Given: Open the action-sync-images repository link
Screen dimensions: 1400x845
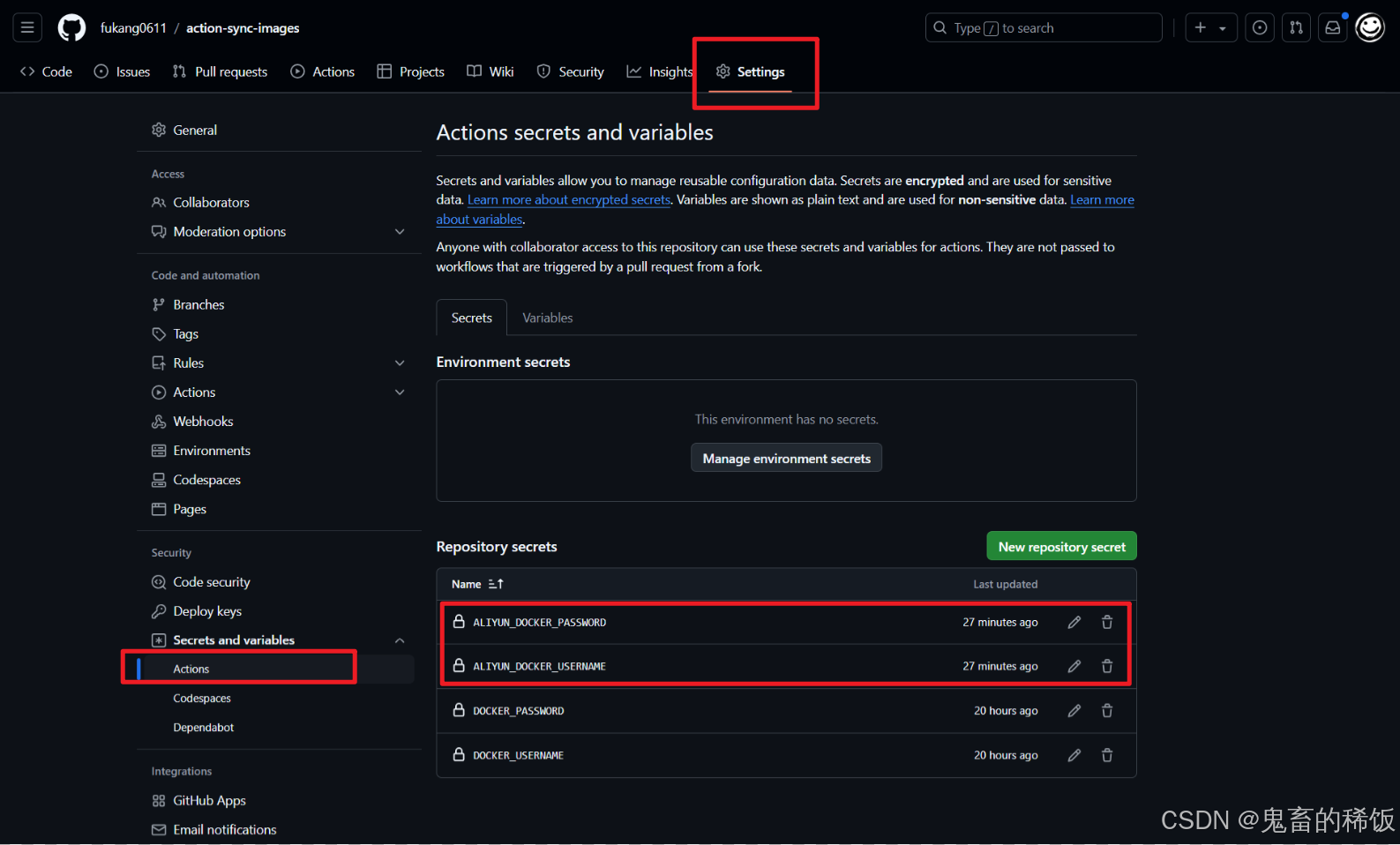Looking at the screenshot, I should [x=243, y=27].
